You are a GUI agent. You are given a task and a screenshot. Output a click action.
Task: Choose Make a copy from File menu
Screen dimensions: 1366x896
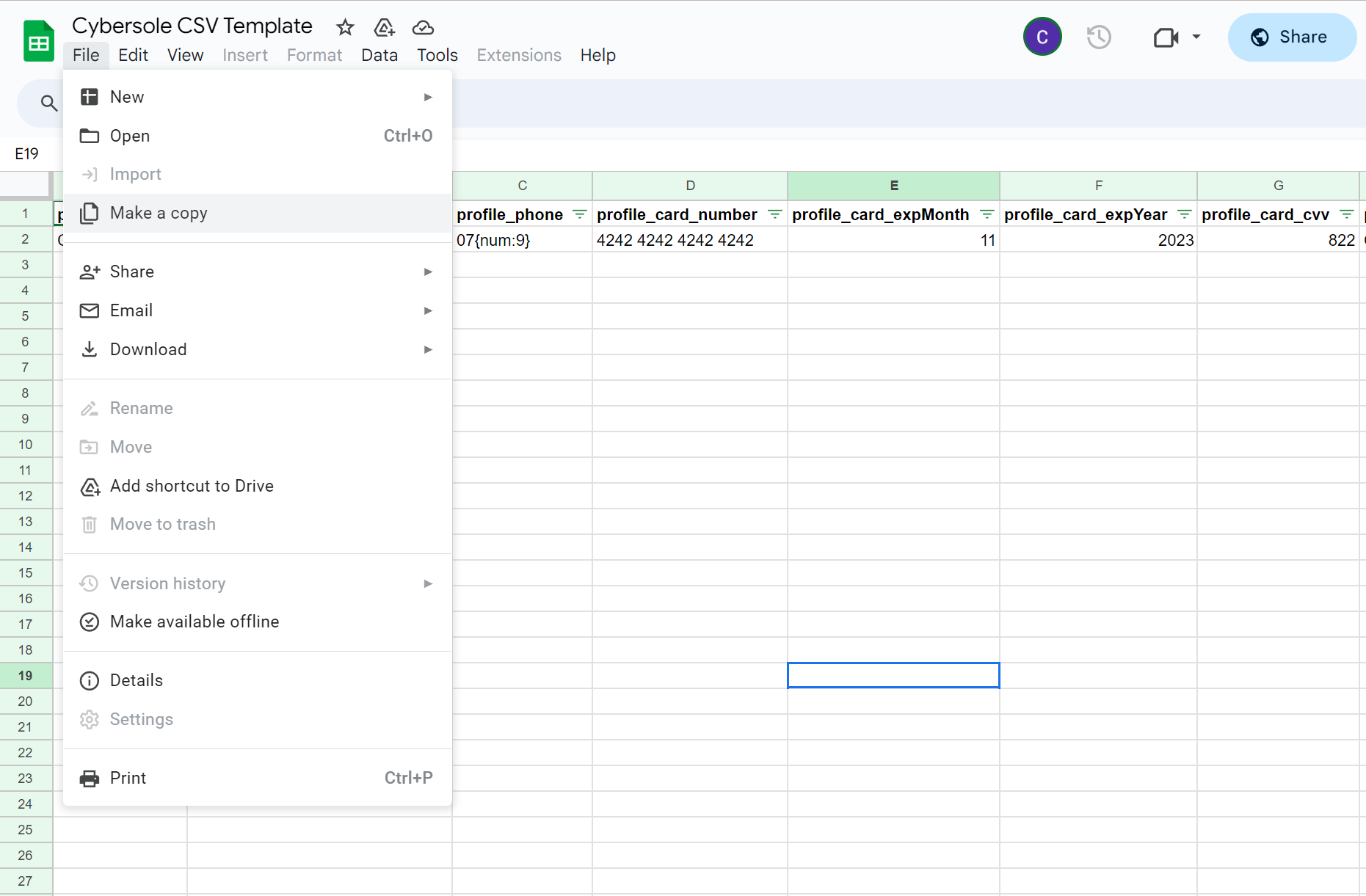pyautogui.click(x=258, y=213)
